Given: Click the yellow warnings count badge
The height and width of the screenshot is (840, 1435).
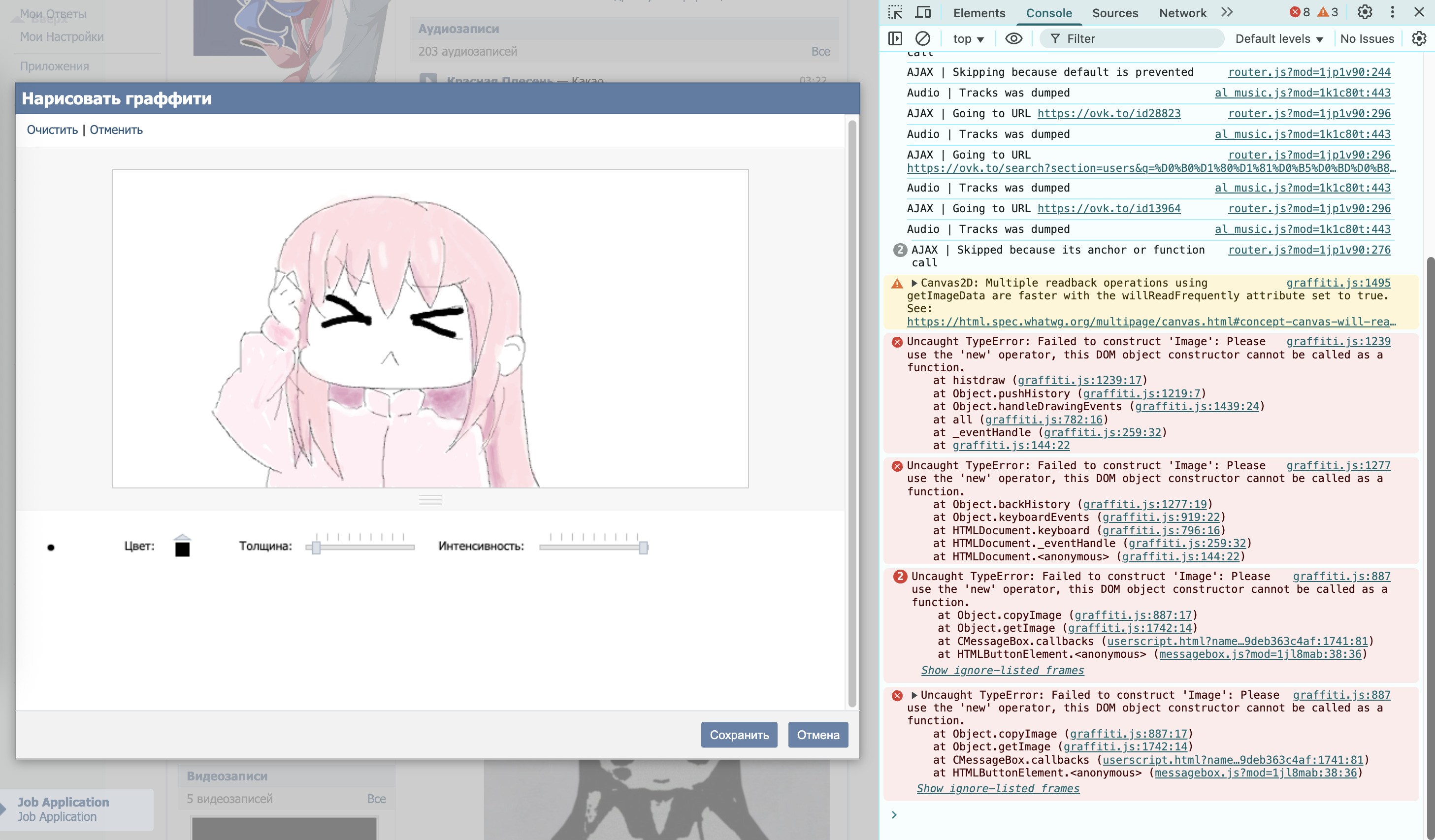Looking at the screenshot, I should tap(1328, 12).
